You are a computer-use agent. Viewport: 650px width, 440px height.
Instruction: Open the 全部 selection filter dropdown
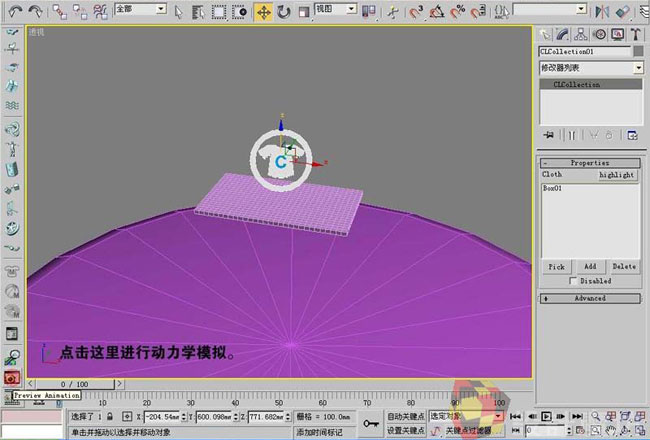click(x=161, y=9)
